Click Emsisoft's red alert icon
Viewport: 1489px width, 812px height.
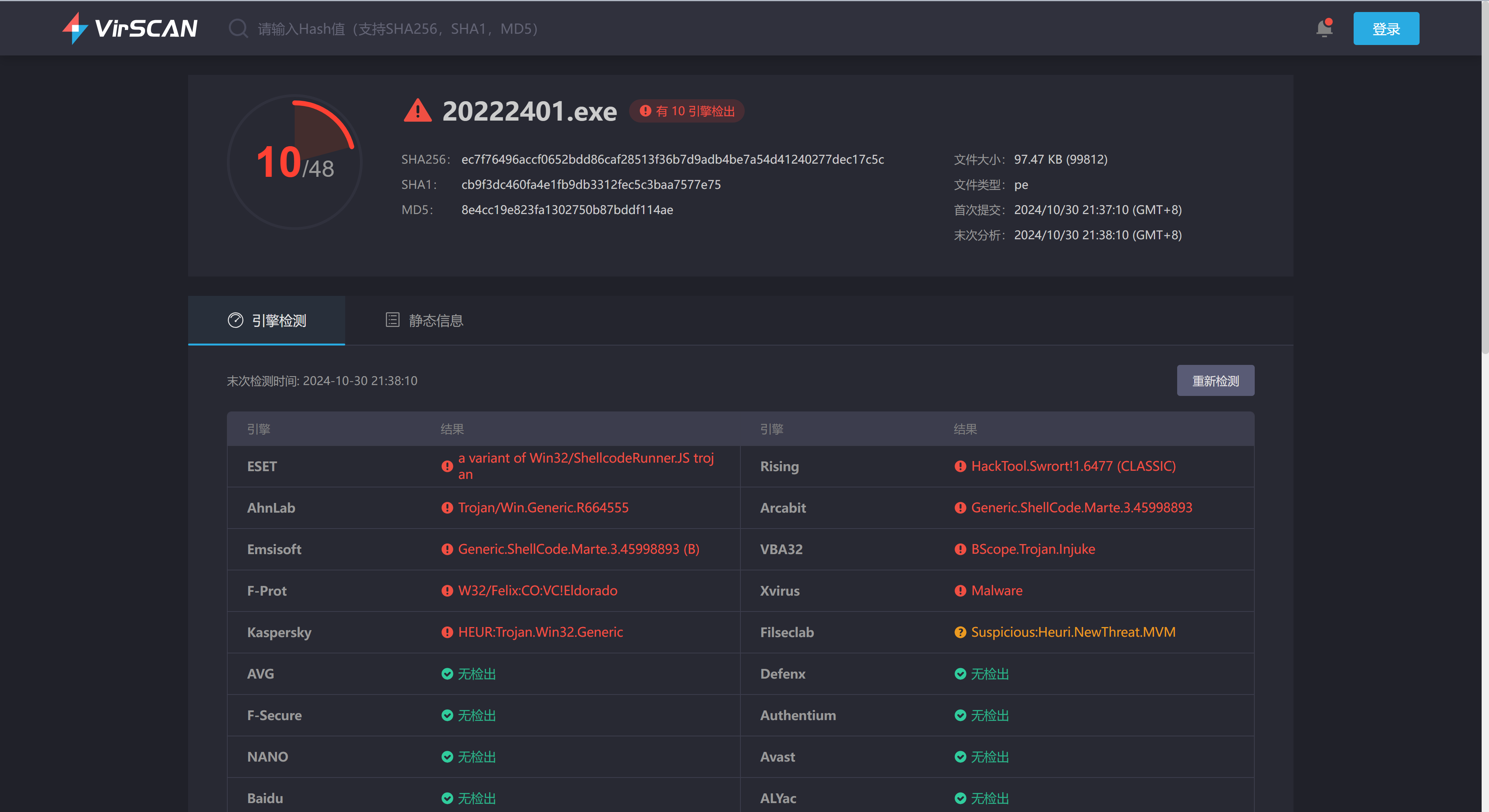447,549
